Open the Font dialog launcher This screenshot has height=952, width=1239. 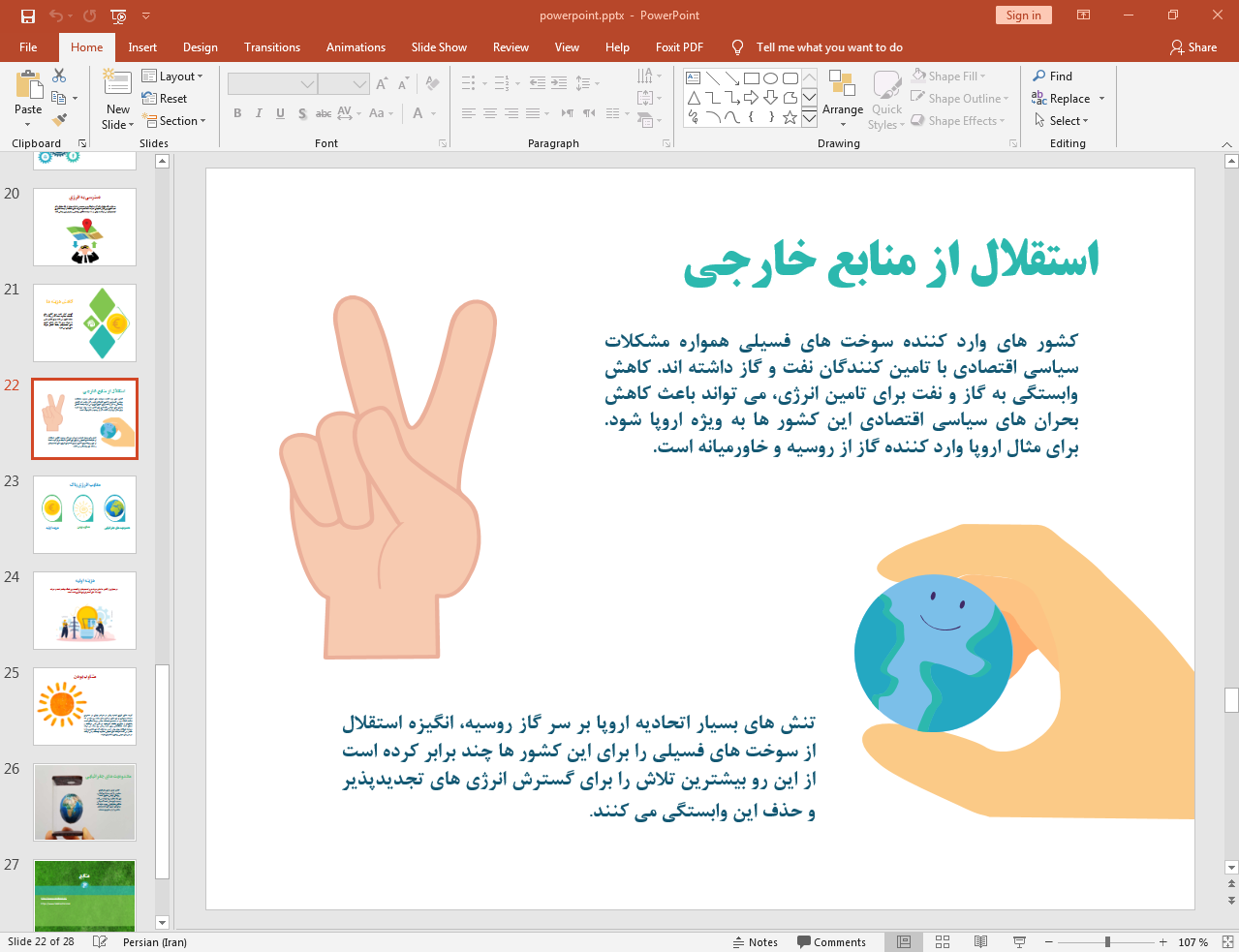pyautogui.click(x=443, y=143)
